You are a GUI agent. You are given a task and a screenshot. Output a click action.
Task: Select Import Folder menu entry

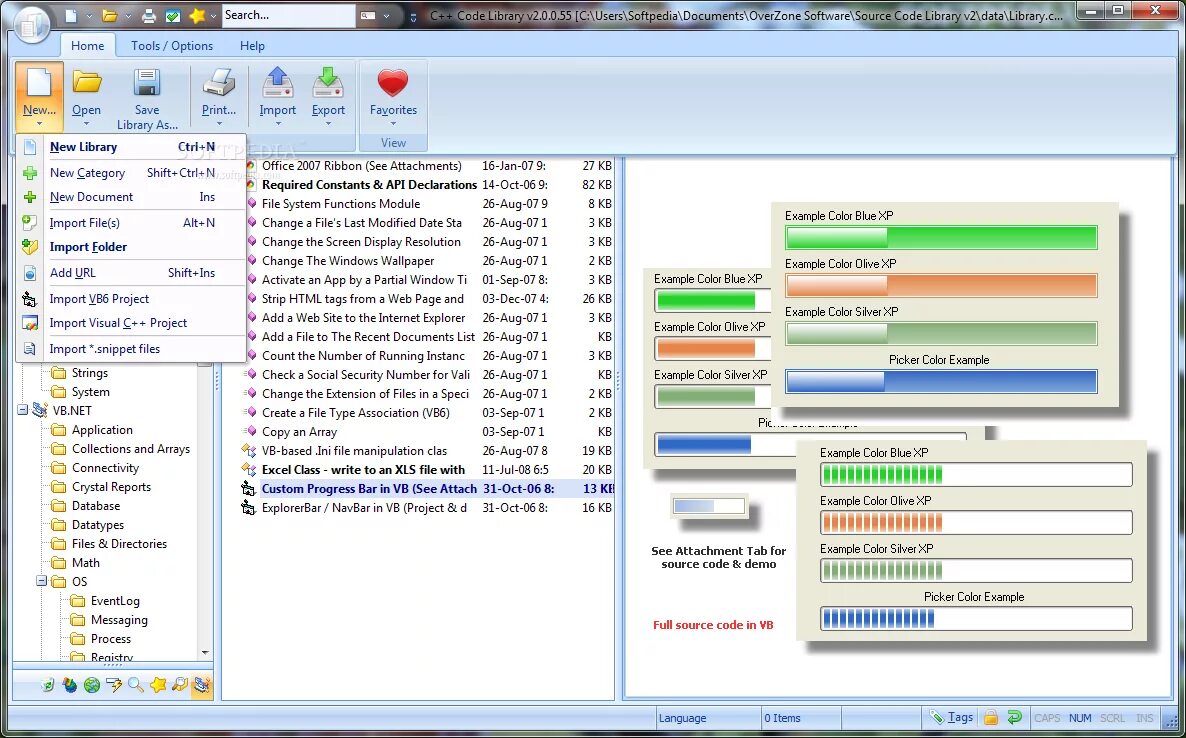pyautogui.click(x=132, y=247)
